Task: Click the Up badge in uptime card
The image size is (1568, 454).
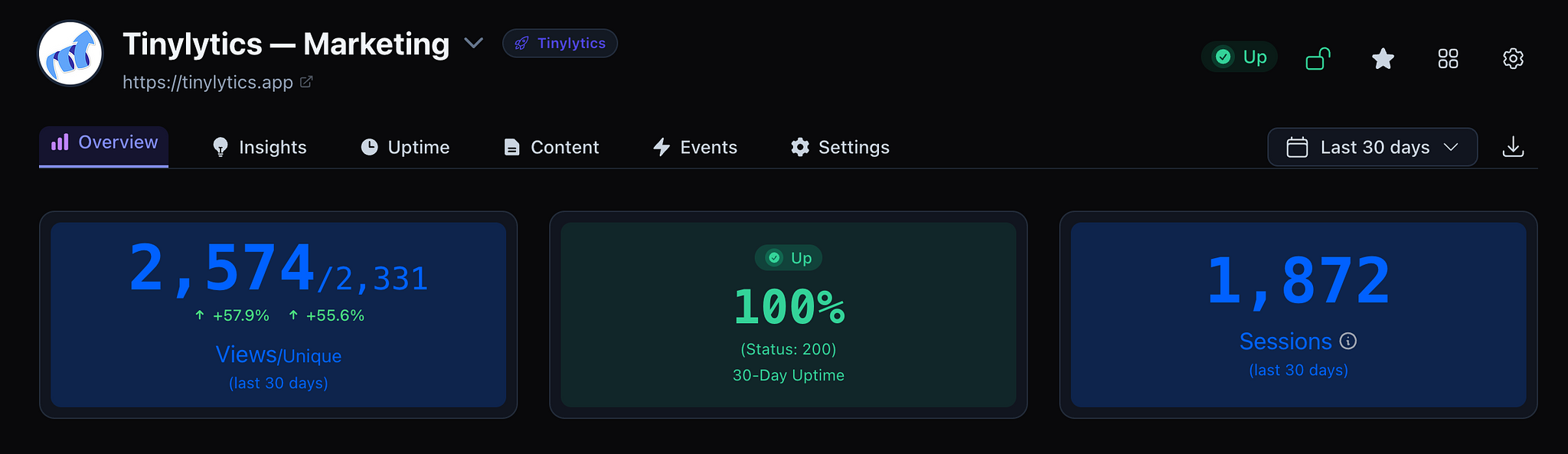Action: [789, 258]
